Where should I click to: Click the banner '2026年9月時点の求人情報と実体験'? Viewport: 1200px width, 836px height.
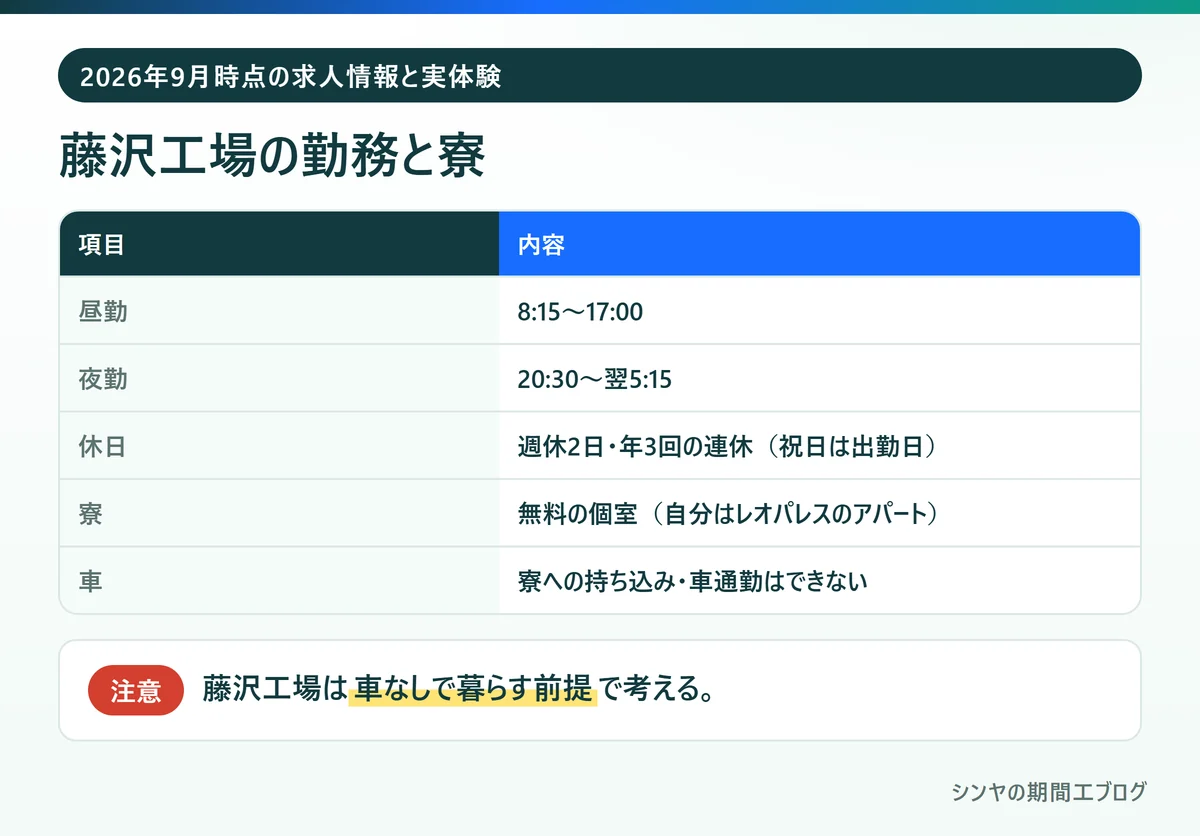[600, 75]
